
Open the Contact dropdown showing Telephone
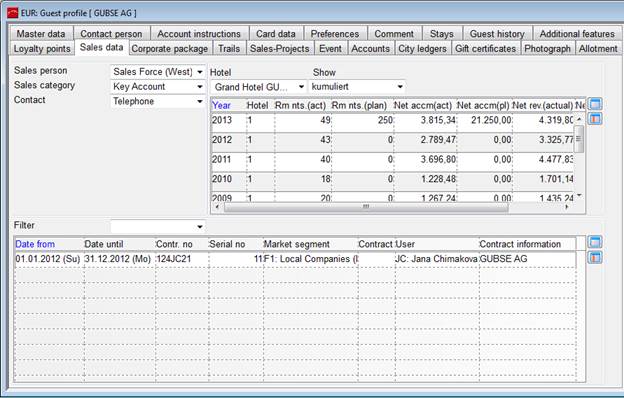(158, 101)
